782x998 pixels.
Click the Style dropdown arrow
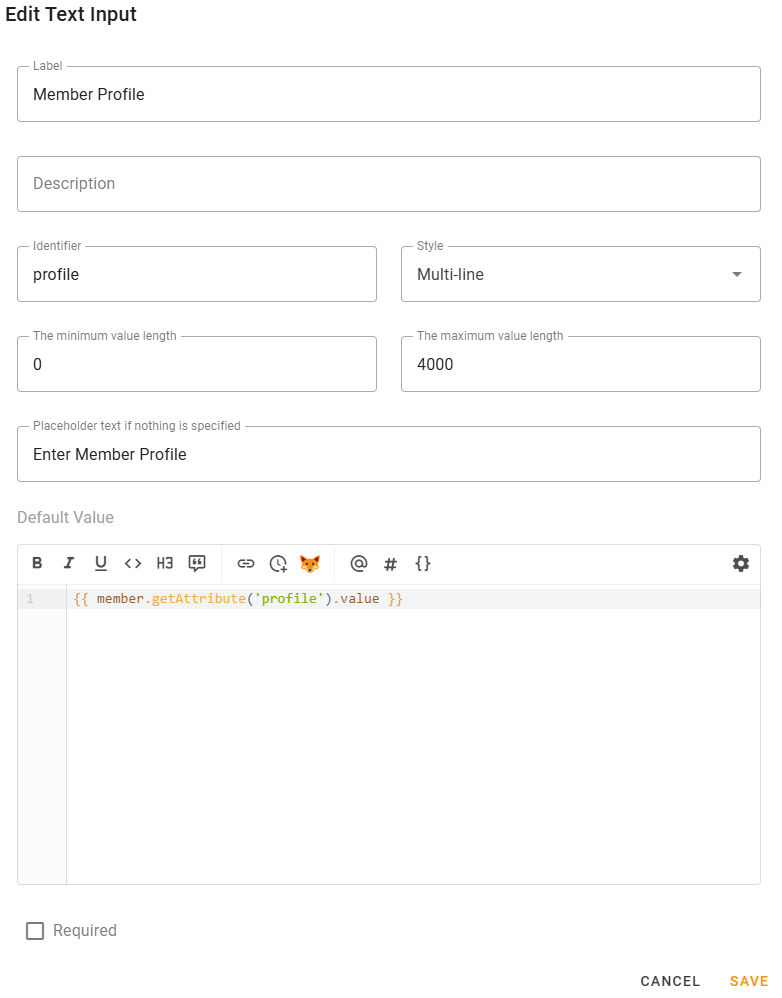pos(736,273)
